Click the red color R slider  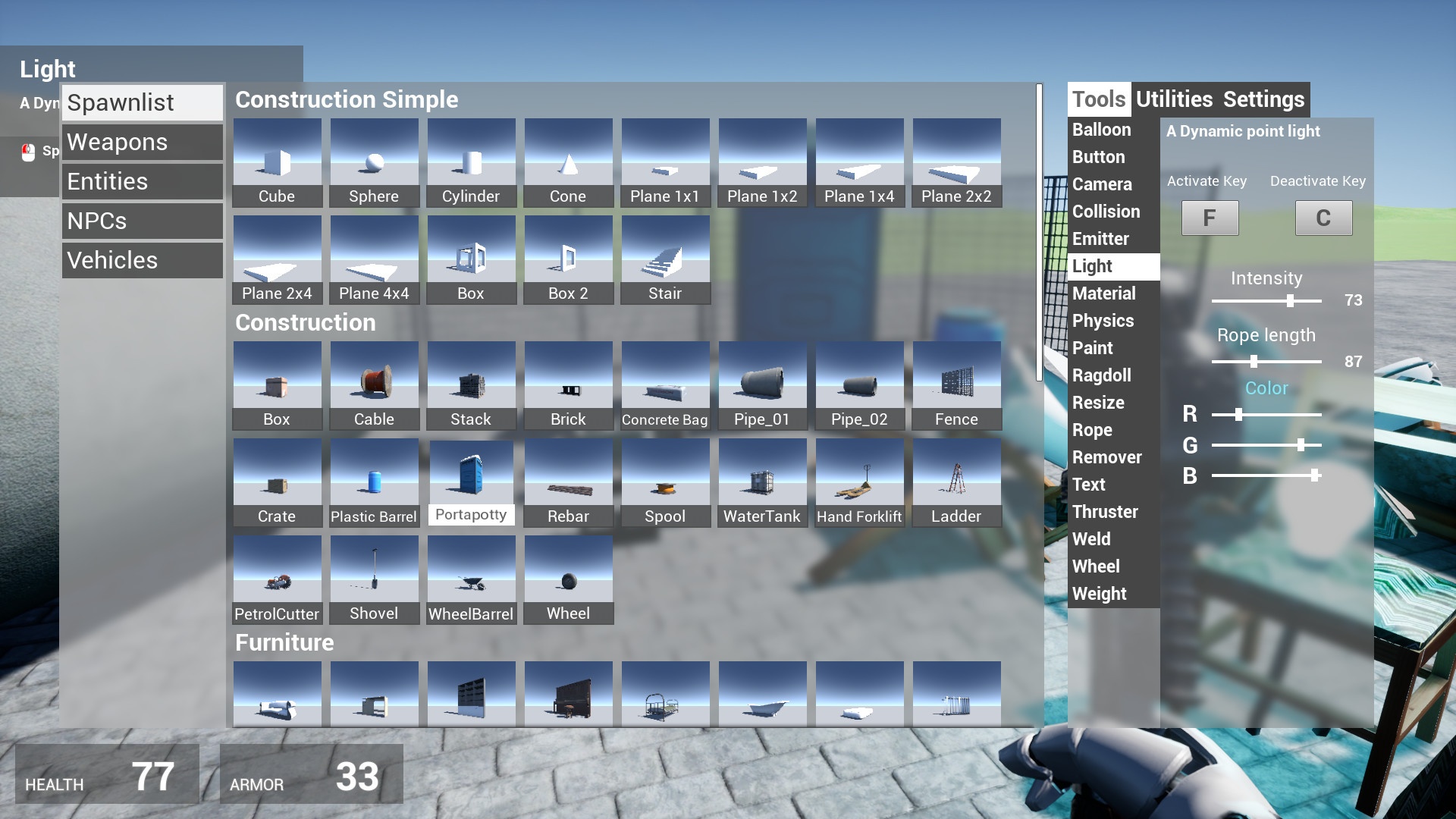(1238, 415)
